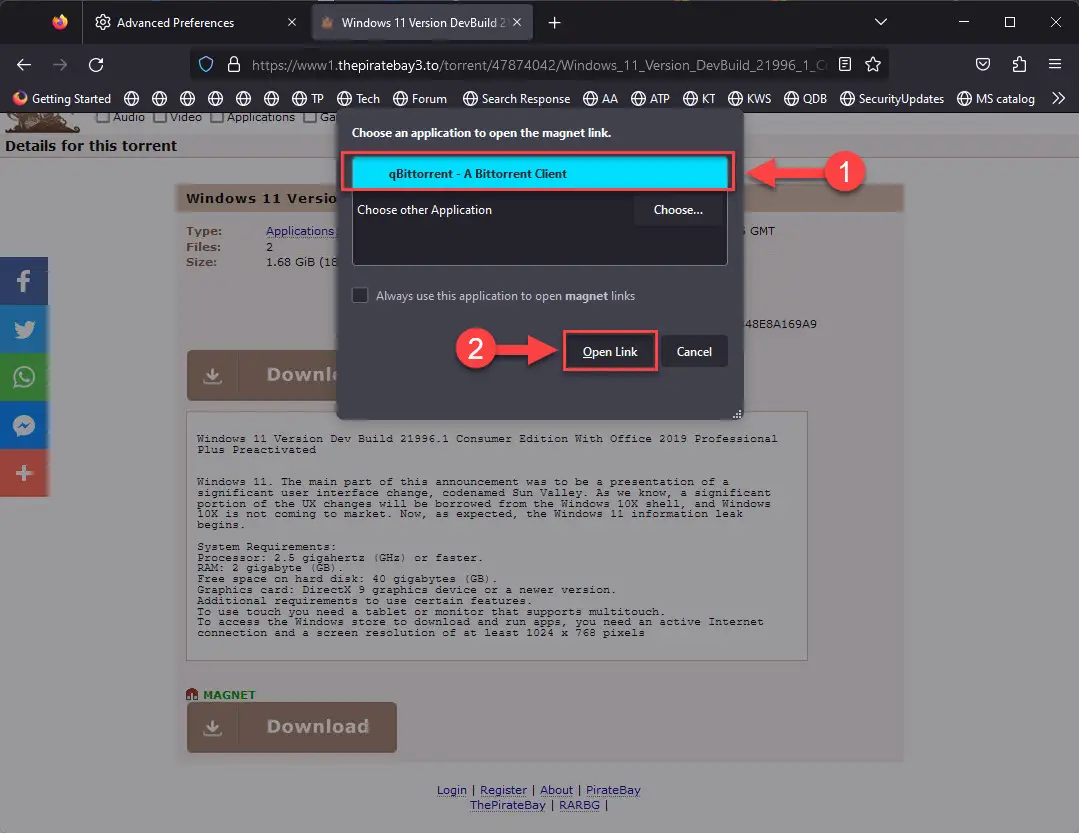1079x833 pixels.
Task: Open the Search Response bookmark
Action: 516,98
